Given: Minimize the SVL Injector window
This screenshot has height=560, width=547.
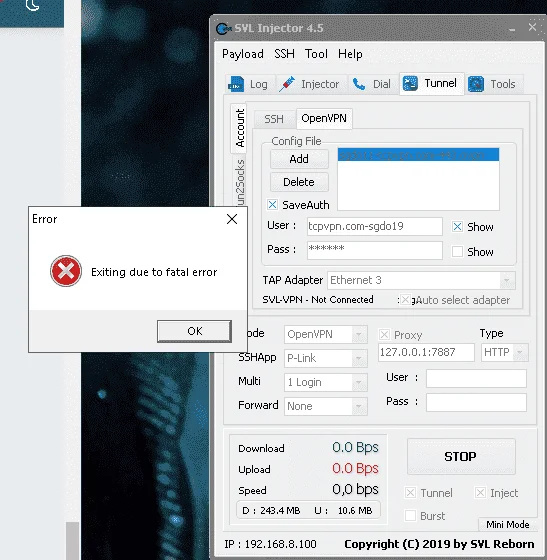Looking at the screenshot, I should [512, 29].
